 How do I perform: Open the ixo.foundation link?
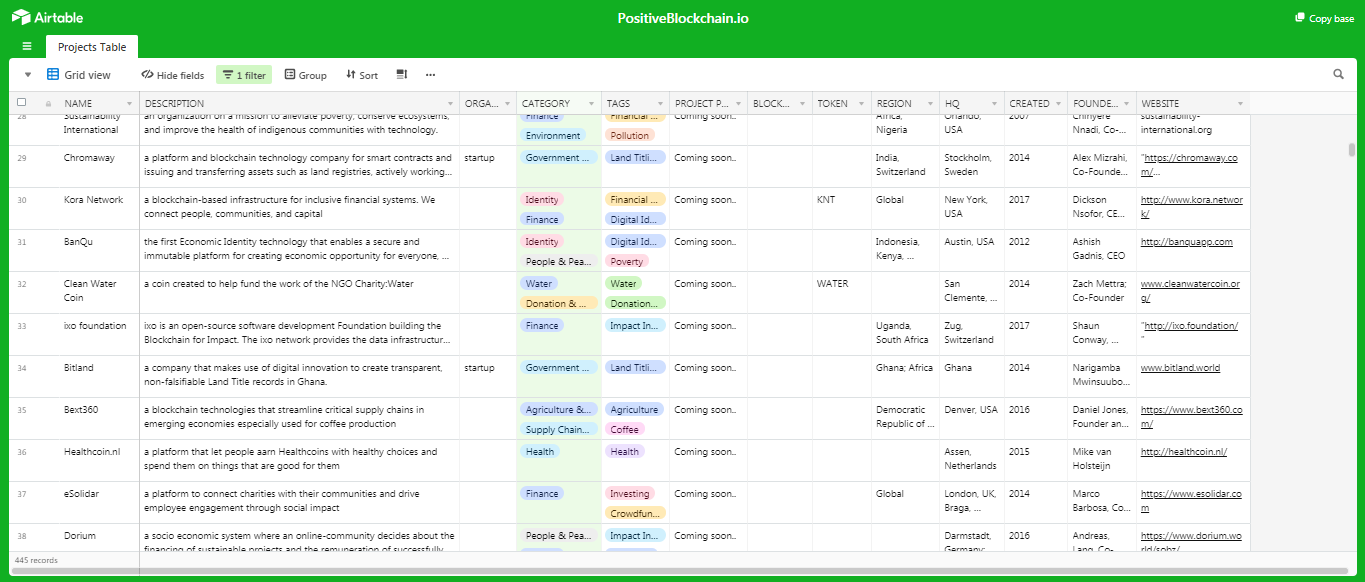click(x=1191, y=326)
